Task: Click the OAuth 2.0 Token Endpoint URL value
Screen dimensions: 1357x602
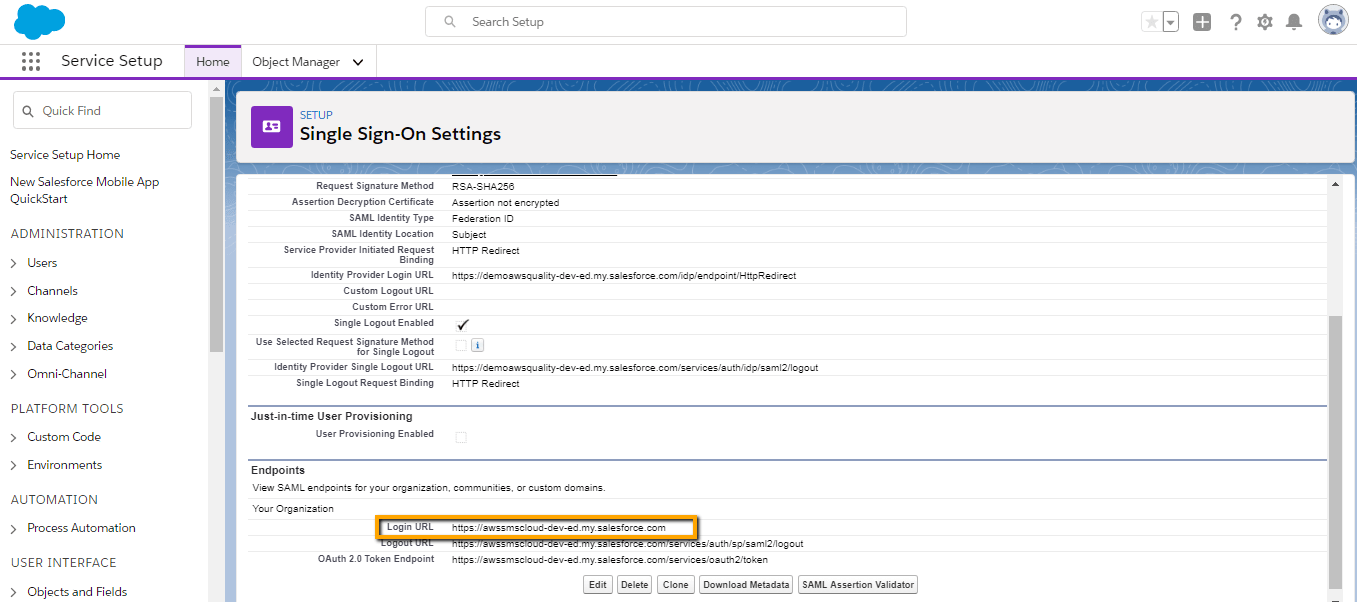Action: coord(610,560)
